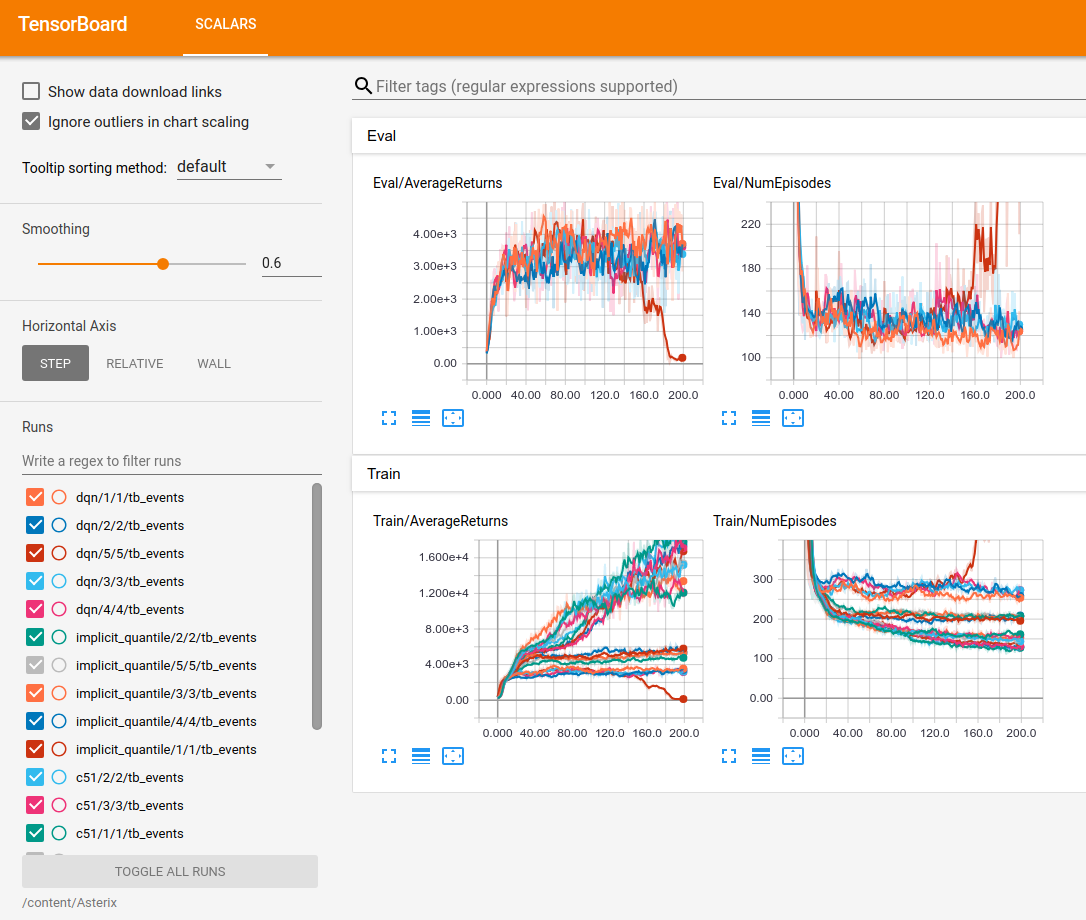Fit domain to data for Train/AverageReturns
This screenshot has height=920, width=1086.
(x=453, y=757)
